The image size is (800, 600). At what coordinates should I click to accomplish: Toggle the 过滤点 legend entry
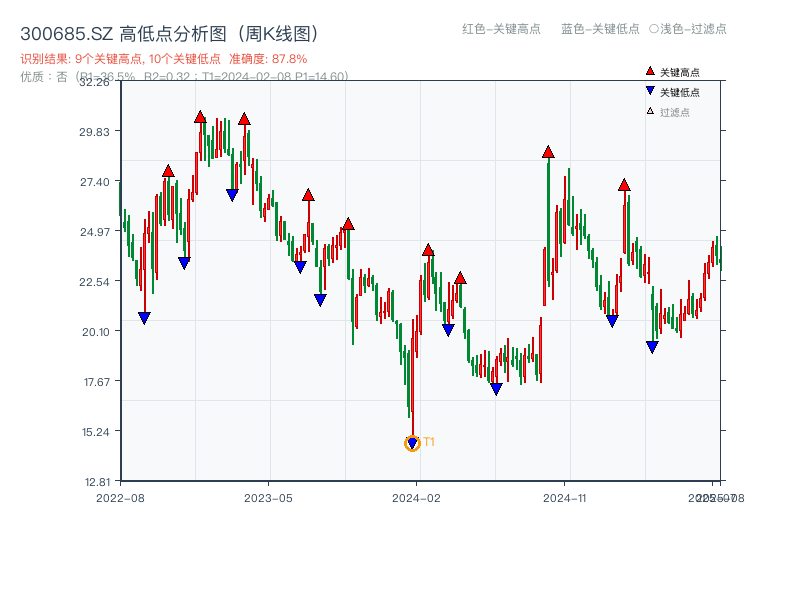668,112
